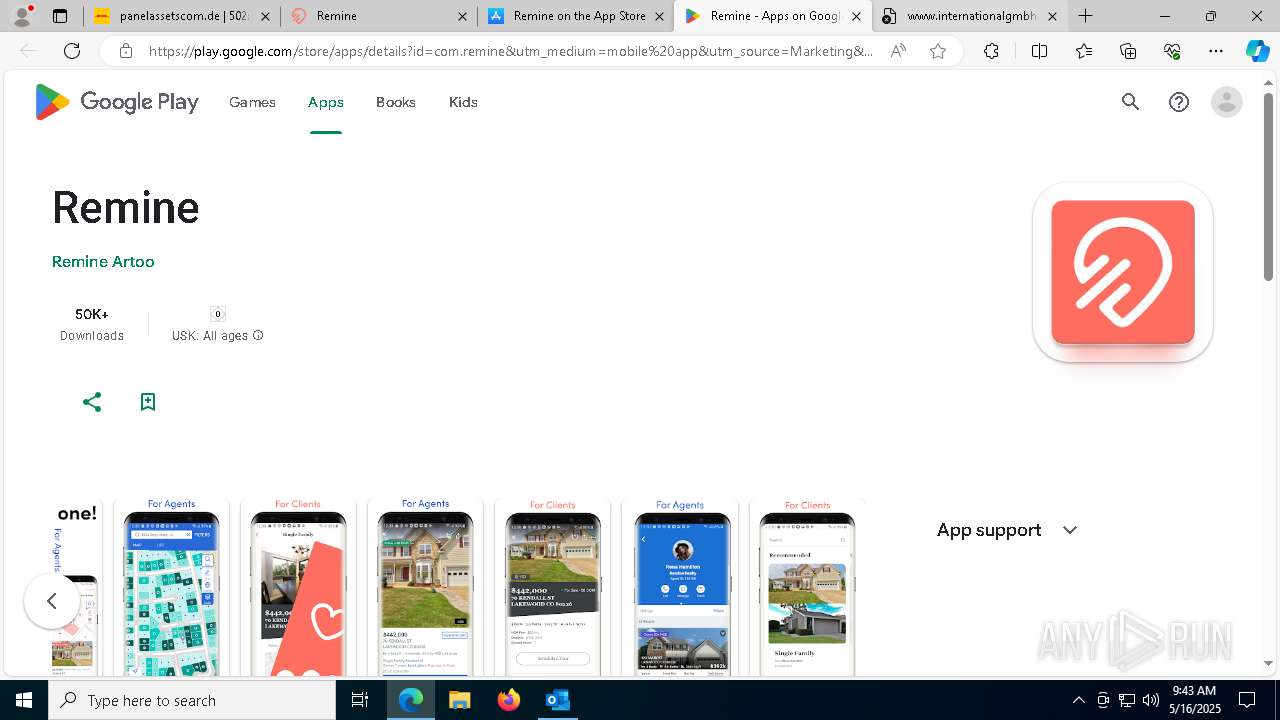Go to previous screenshots with left arrow
This screenshot has height=720, width=1280.
pos(52,601)
